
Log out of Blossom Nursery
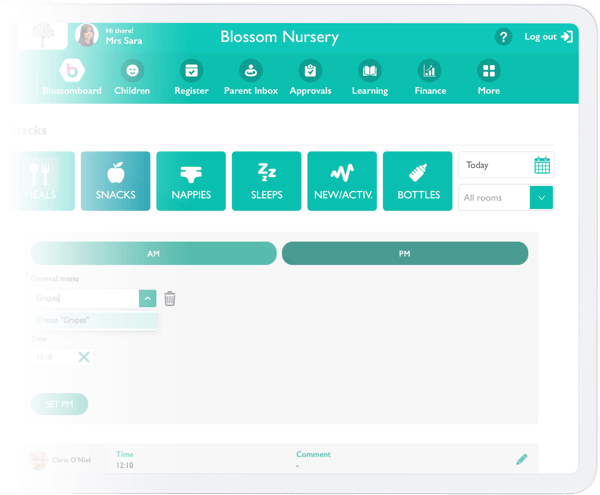pyautogui.click(x=549, y=37)
